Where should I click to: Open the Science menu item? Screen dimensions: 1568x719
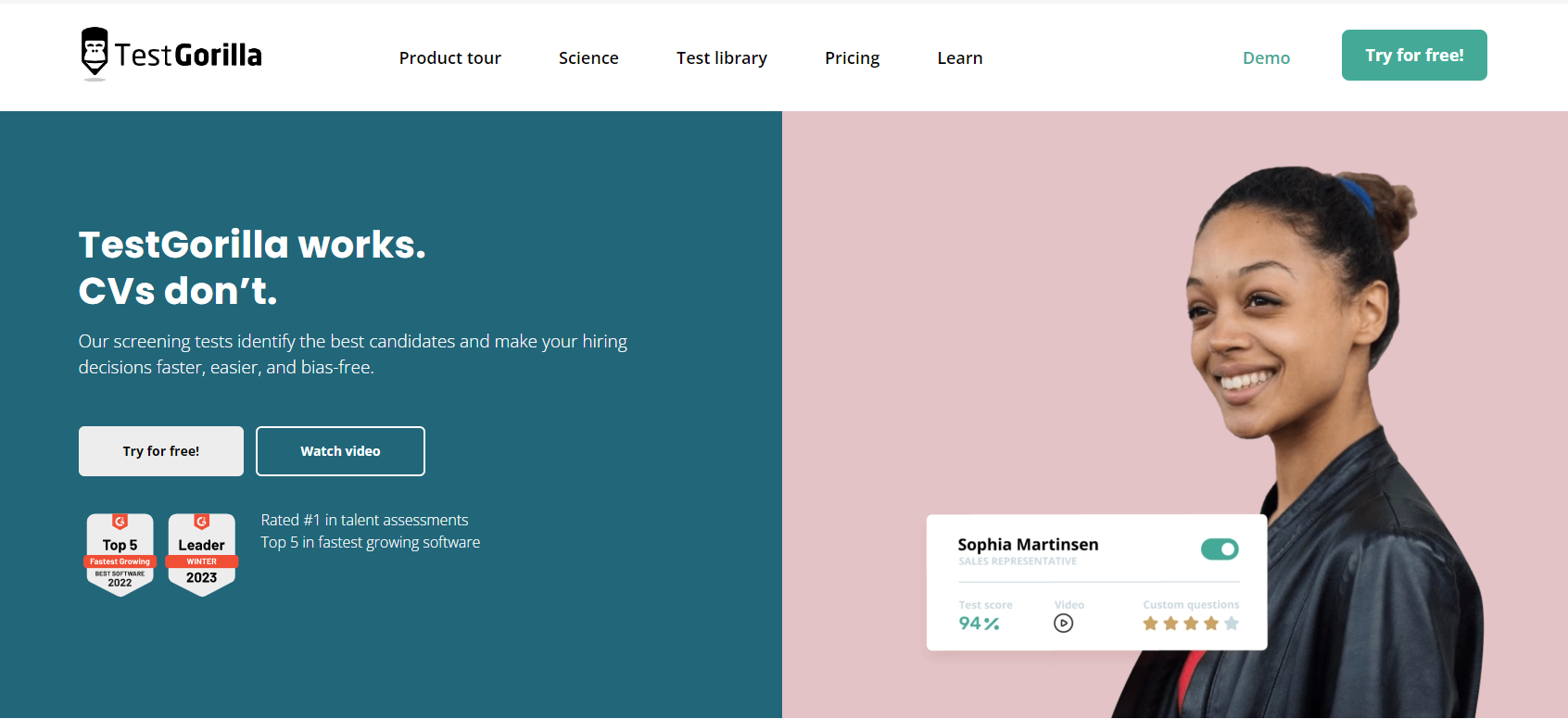[x=588, y=57]
